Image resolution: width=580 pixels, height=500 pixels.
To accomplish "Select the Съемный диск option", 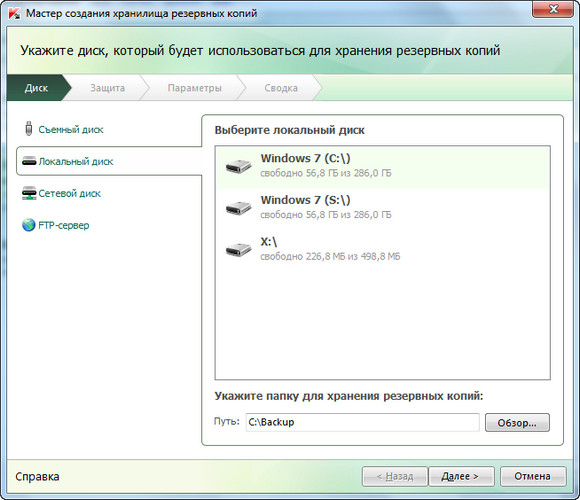I will [71, 129].
